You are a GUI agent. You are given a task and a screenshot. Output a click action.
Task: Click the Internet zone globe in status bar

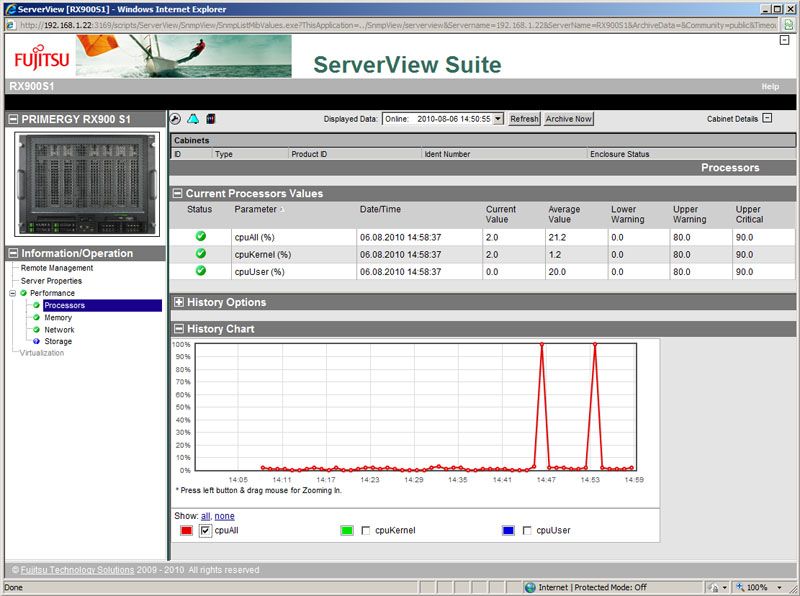[x=530, y=587]
